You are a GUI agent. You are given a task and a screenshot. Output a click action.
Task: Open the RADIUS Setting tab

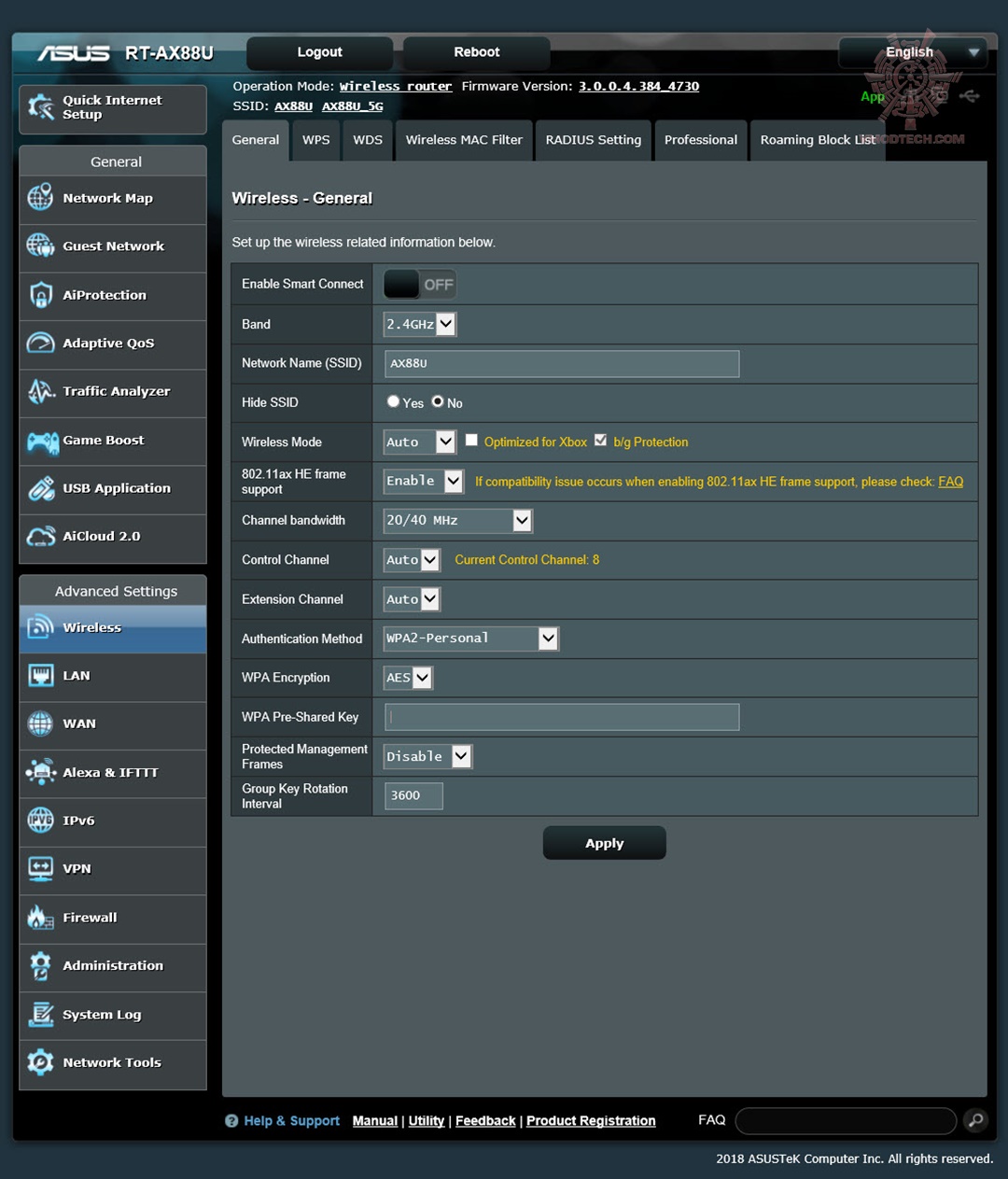click(x=594, y=140)
